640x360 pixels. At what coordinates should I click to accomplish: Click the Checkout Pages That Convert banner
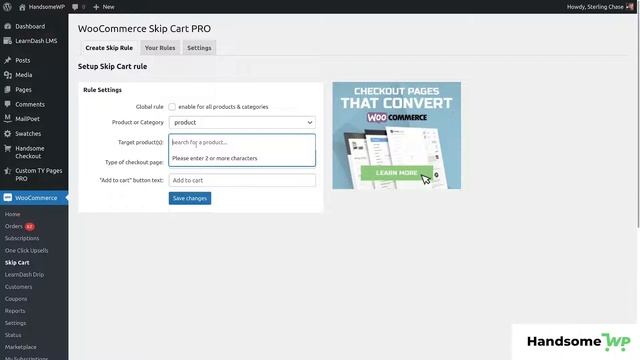coord(396,136)
